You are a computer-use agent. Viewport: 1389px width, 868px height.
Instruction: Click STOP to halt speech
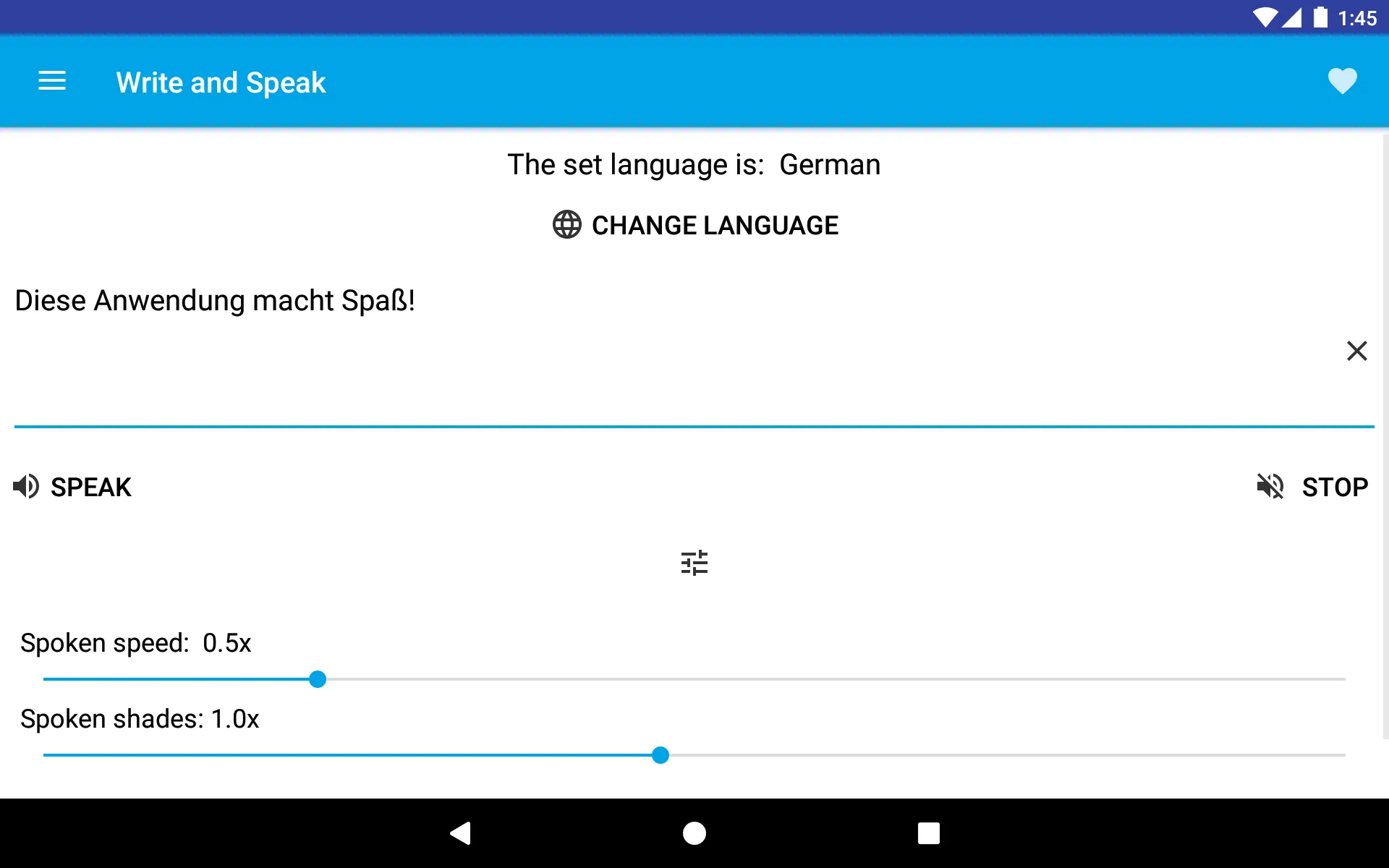click(1314, 487)
